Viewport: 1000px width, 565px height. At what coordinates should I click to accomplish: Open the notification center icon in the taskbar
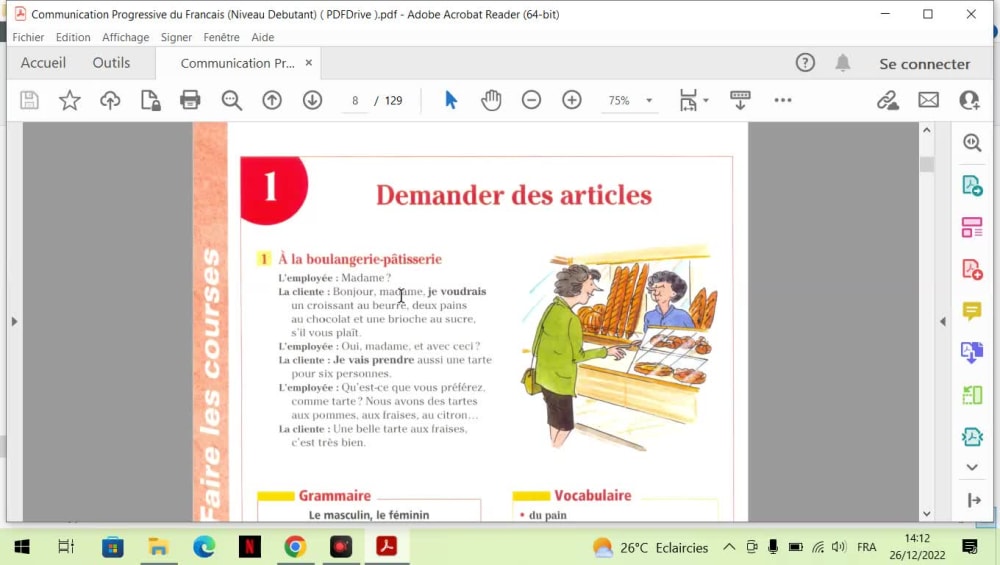click(x=969, y=547)
